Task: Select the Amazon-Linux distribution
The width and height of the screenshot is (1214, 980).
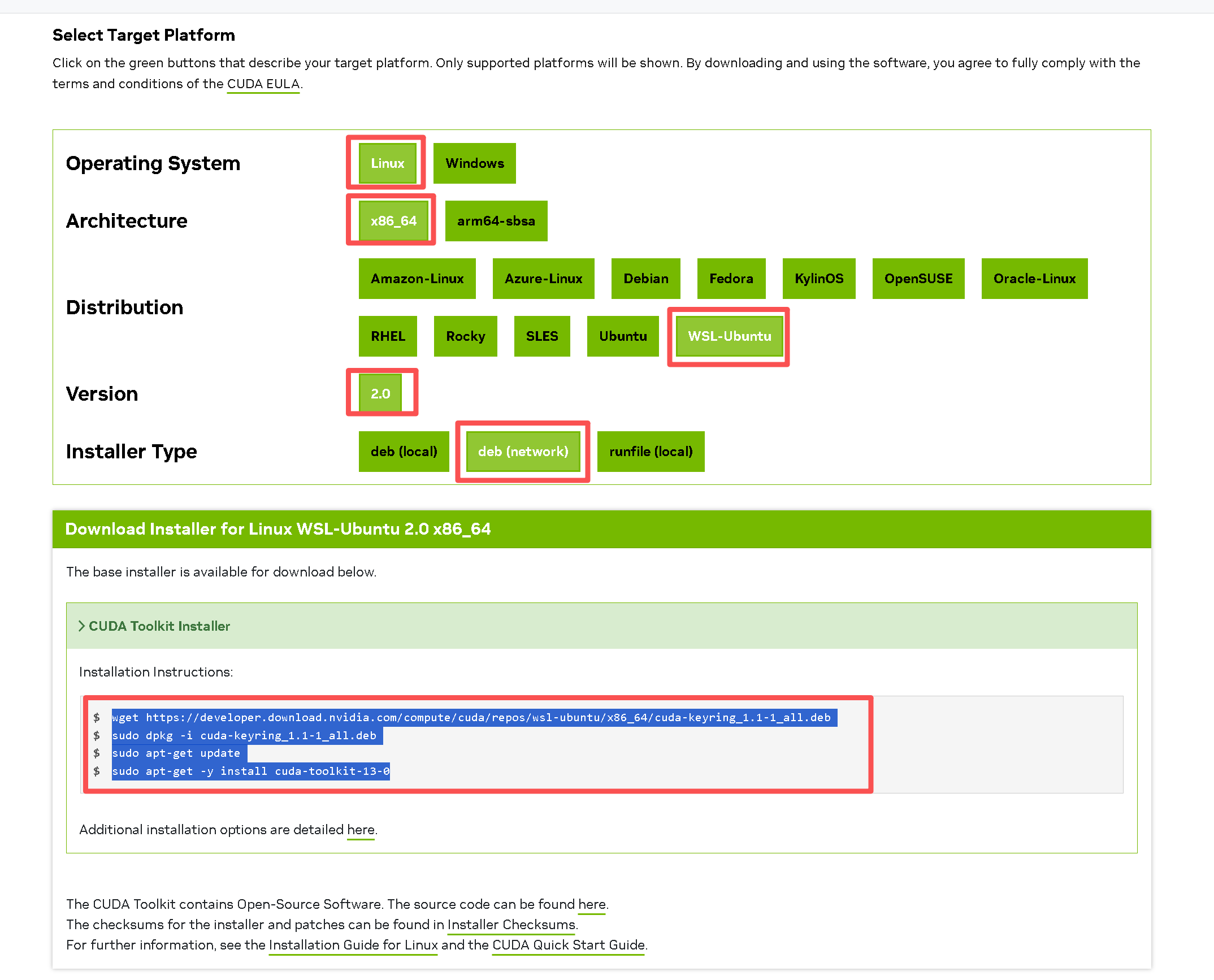Action: click(x=417, y=279)
